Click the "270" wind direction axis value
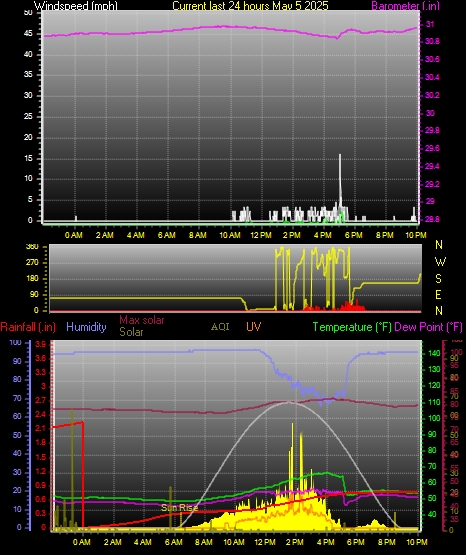The height and width of the screenshot is (555, 466). 32,263
